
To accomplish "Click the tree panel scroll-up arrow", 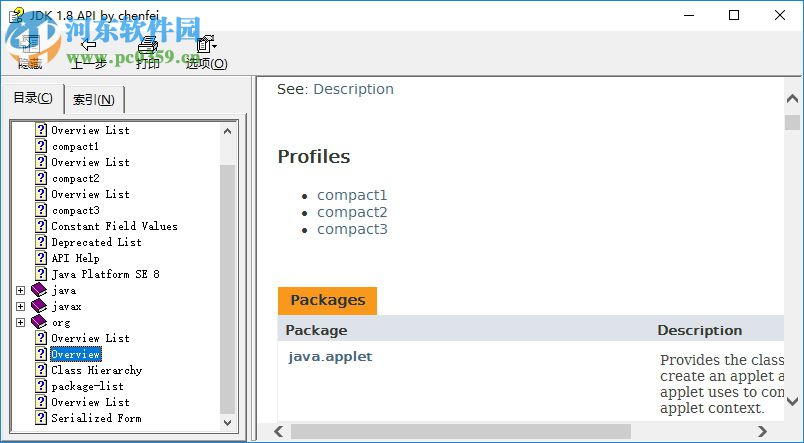I will (228, 131).
